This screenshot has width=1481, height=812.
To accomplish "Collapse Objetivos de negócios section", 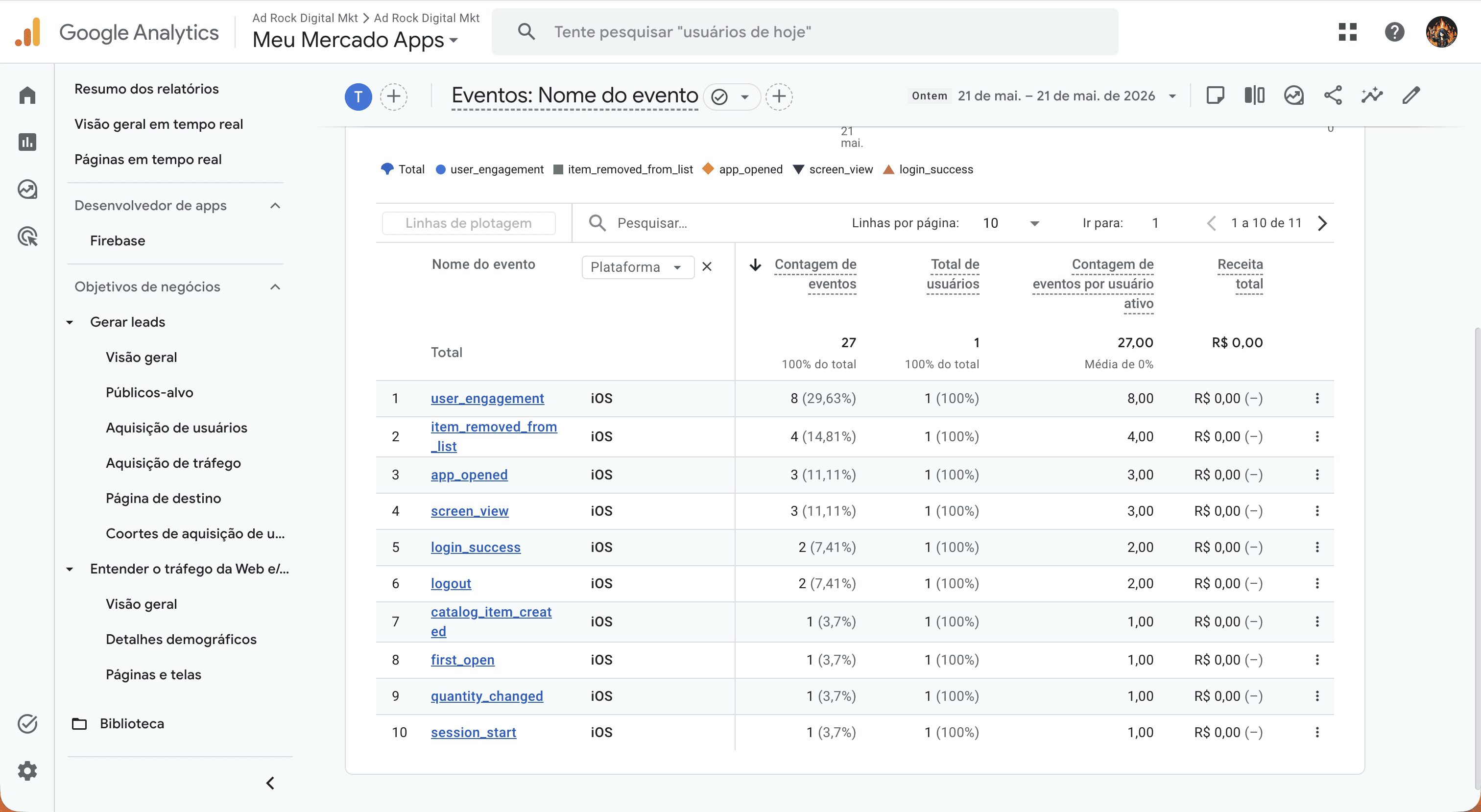I will click(x=275, y=287).
